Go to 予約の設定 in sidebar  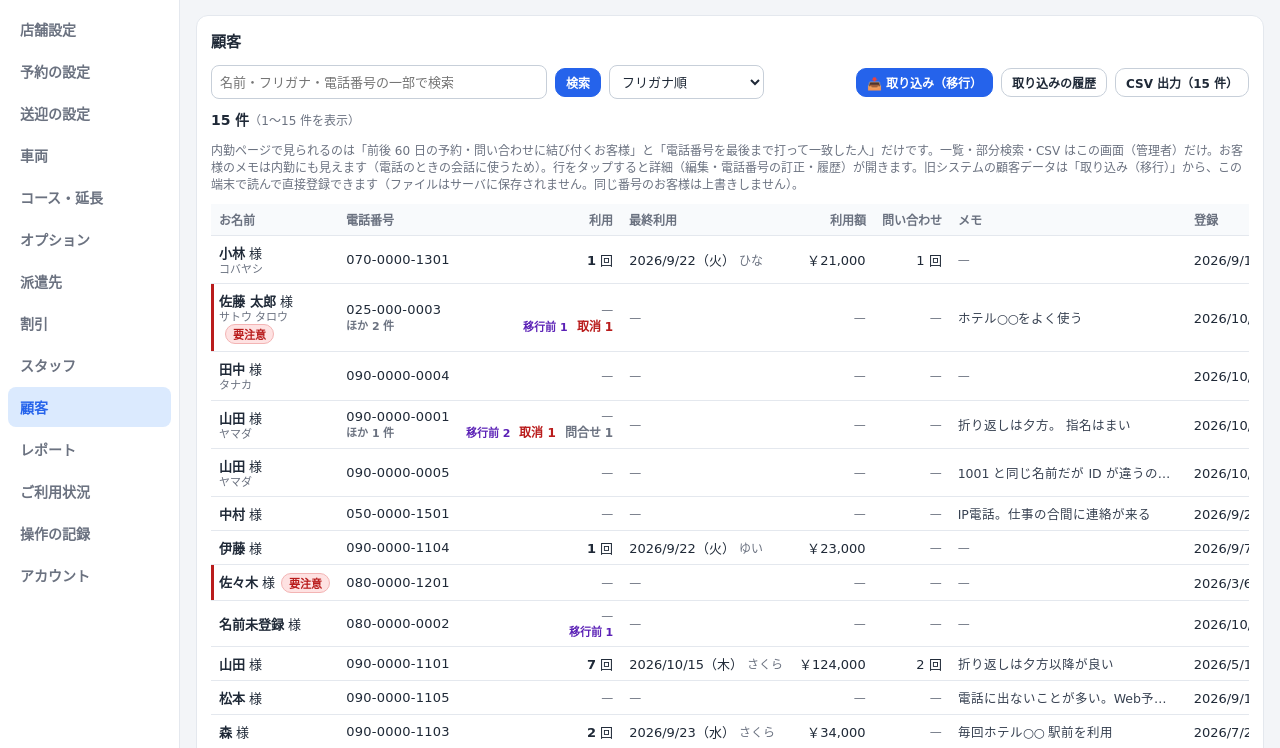tap(89, 72)
